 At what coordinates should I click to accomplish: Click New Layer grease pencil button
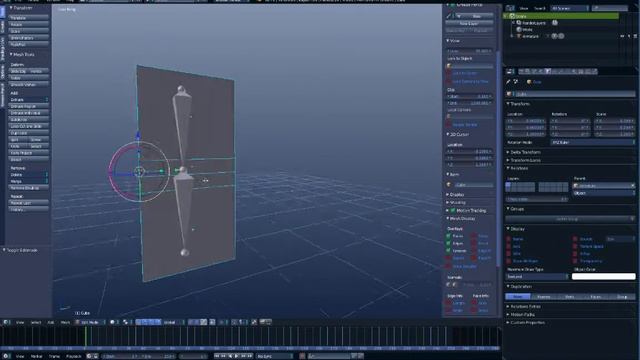469,24
